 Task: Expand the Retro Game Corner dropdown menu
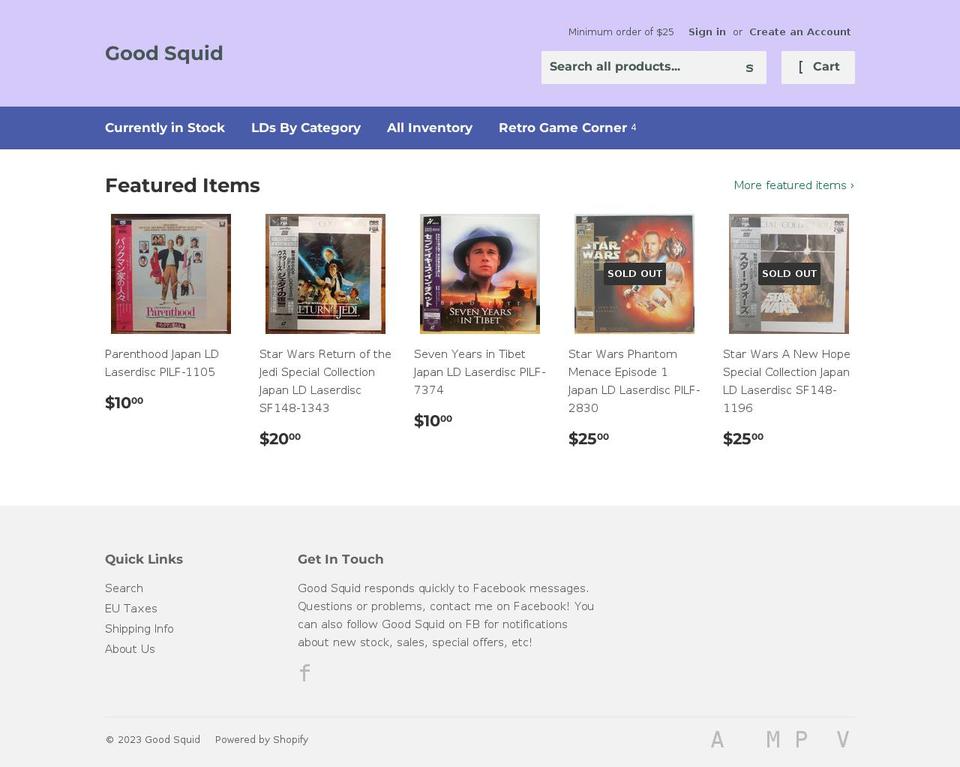563,128
